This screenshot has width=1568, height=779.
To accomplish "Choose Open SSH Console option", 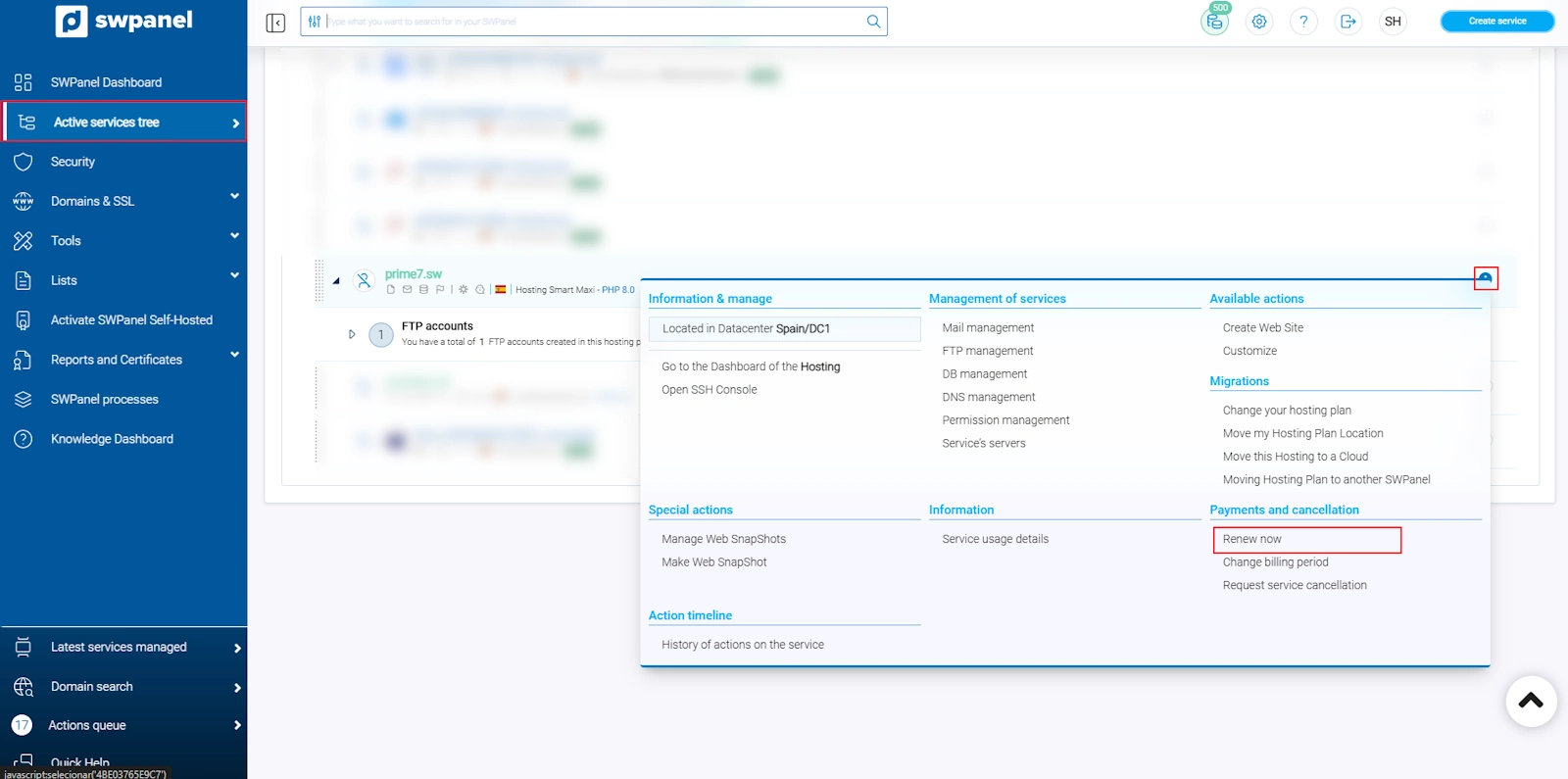I will pos(709,390).
